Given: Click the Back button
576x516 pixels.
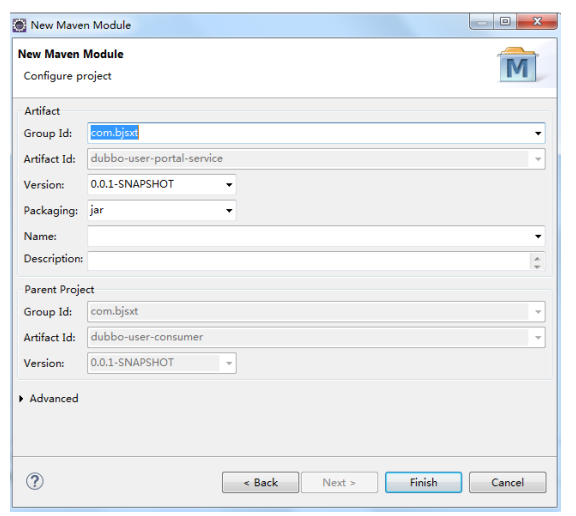Looking at the screenshot, I should (260, 483).
